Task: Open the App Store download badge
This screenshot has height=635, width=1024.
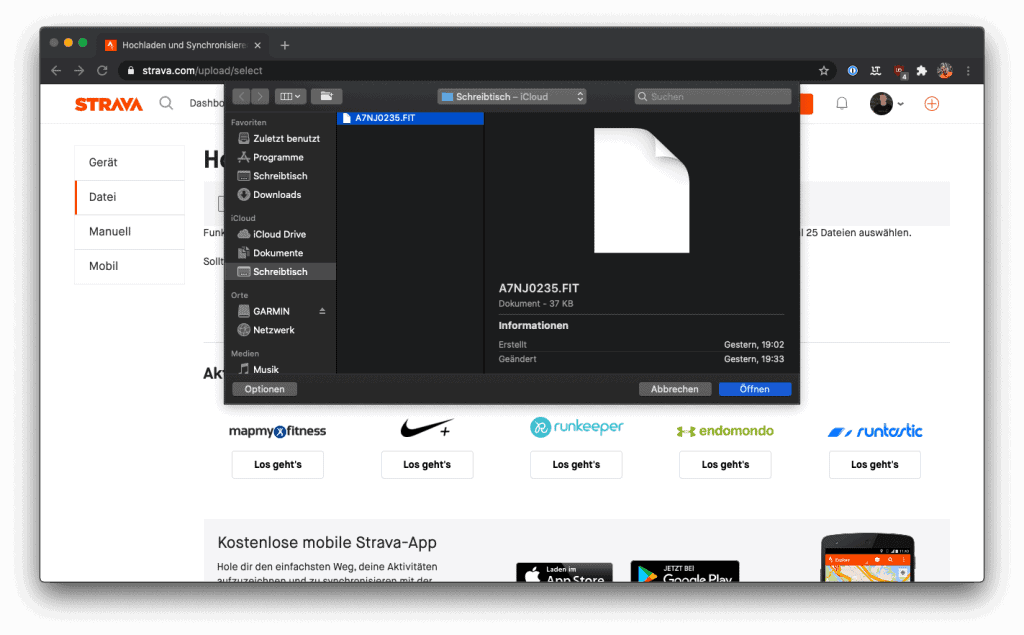Action: [564, 572]
